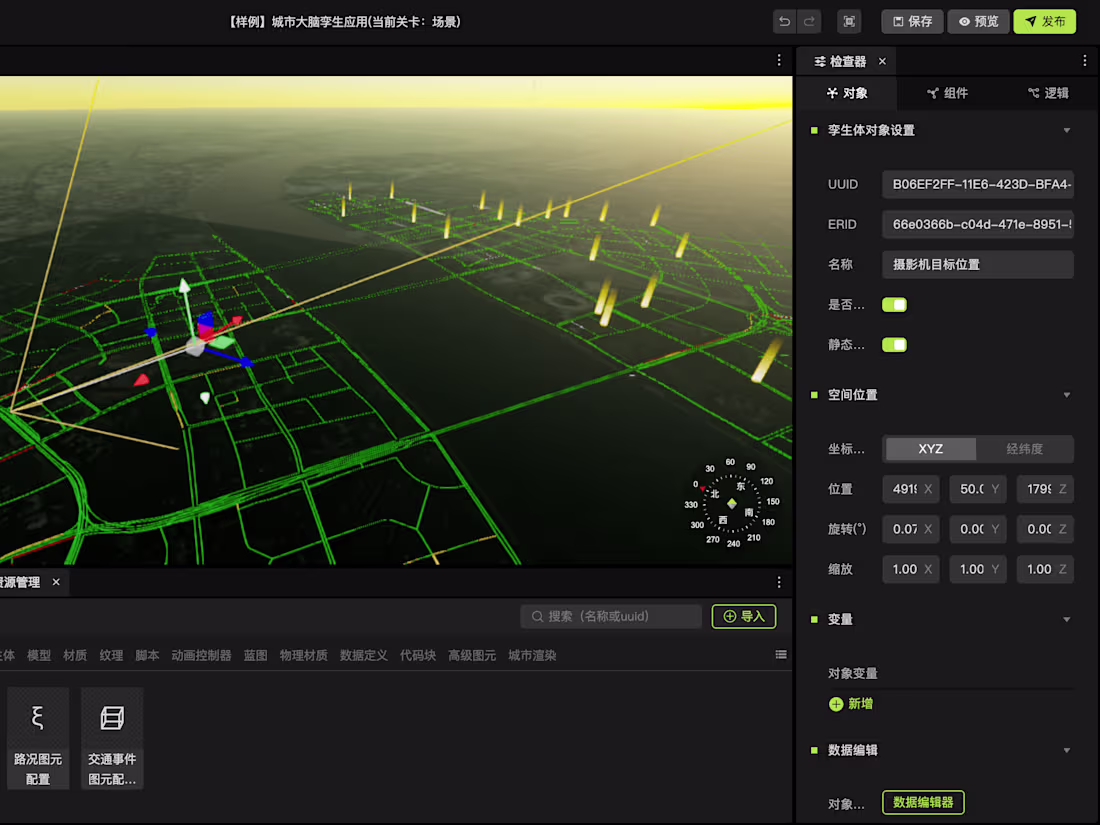
Task: Click the list view icon in resource manager
Action: (x=782, y=654)
